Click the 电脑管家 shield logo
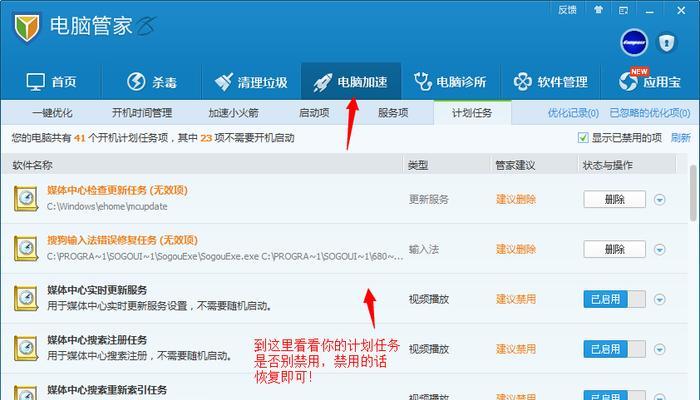The height and width of the screenshot is (400, 700). click(27, 28)
